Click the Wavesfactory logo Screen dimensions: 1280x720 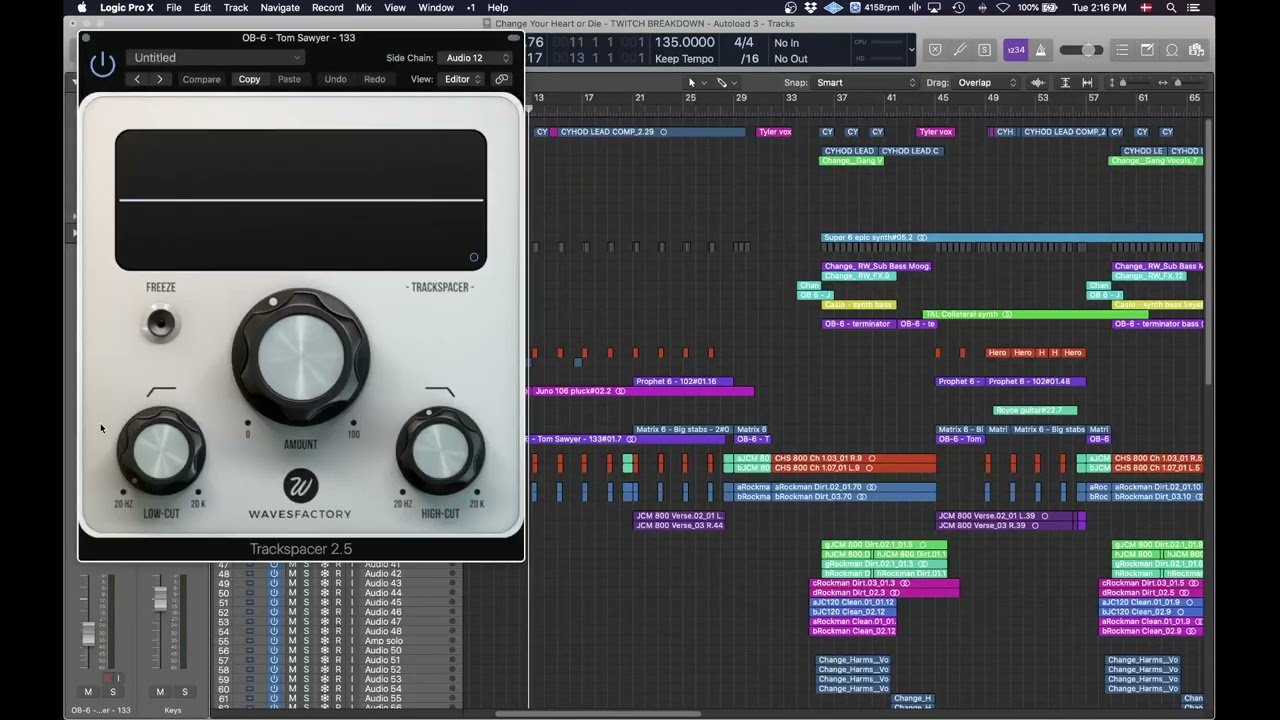tap(300, 486)
